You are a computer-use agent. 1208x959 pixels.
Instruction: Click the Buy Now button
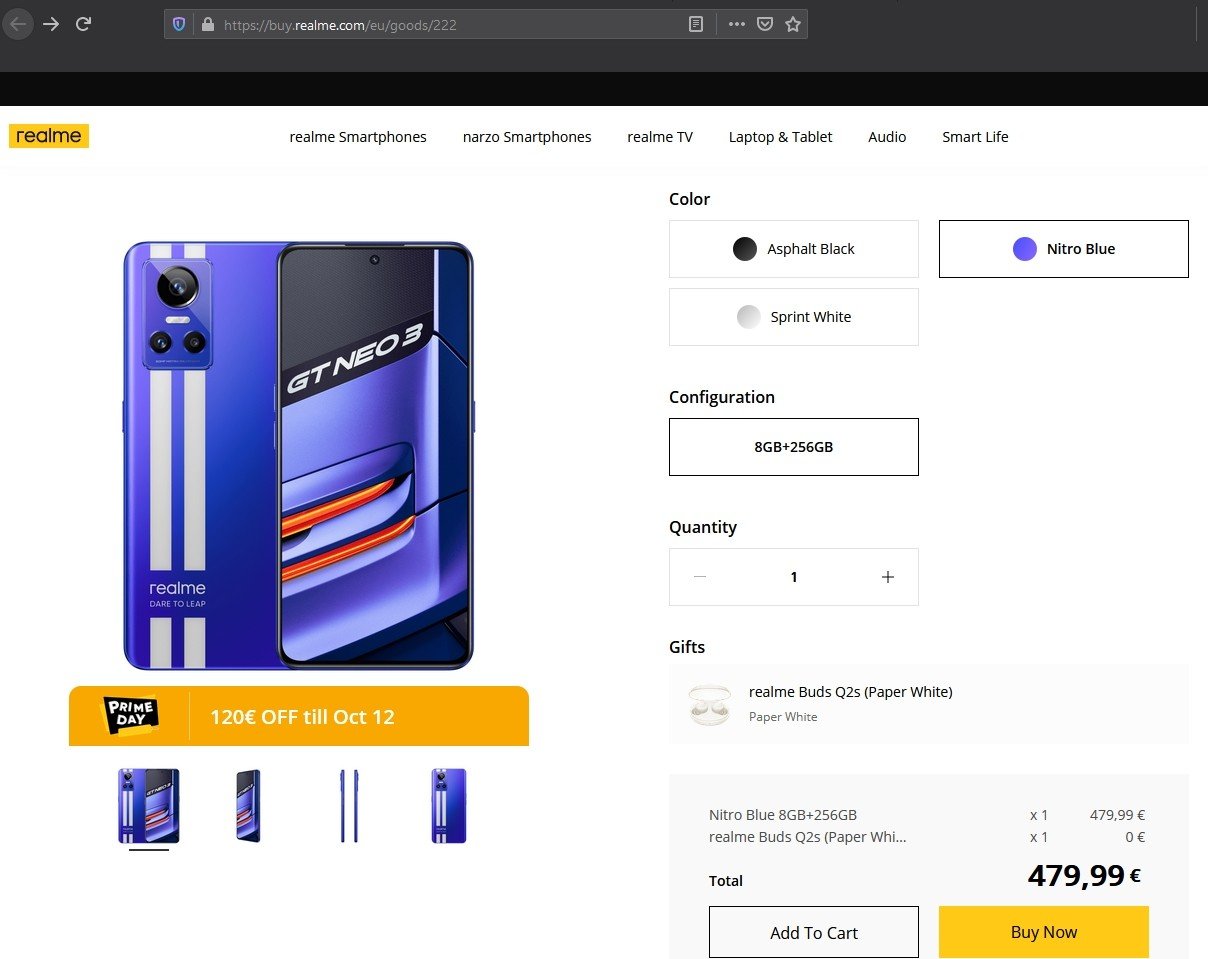pyautogui.click(x=1043, y=932)
